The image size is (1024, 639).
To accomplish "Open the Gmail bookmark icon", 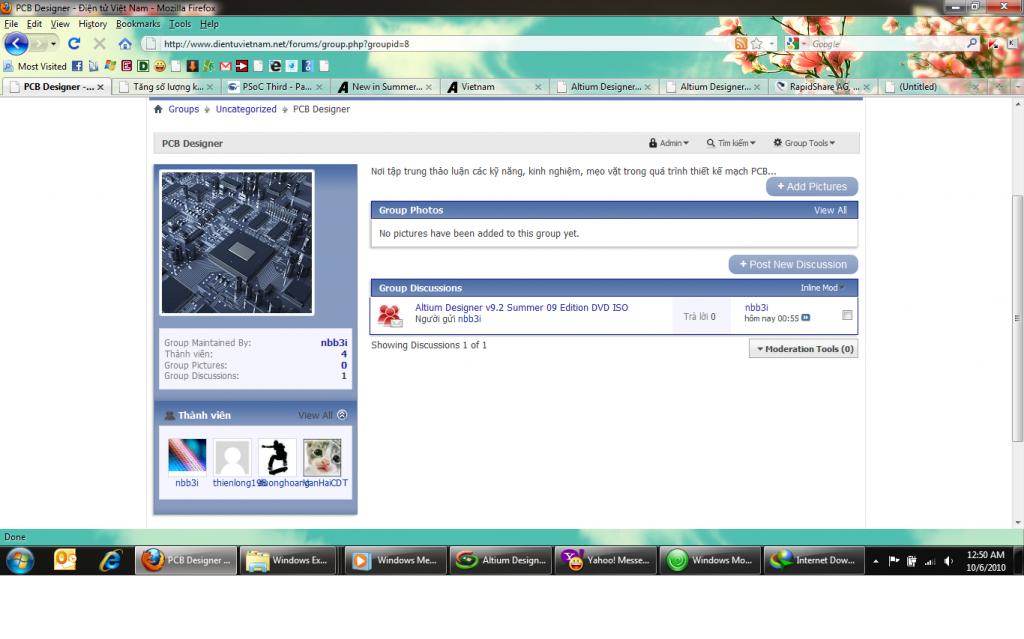I will pyautogui.click(x=225, y=66).
